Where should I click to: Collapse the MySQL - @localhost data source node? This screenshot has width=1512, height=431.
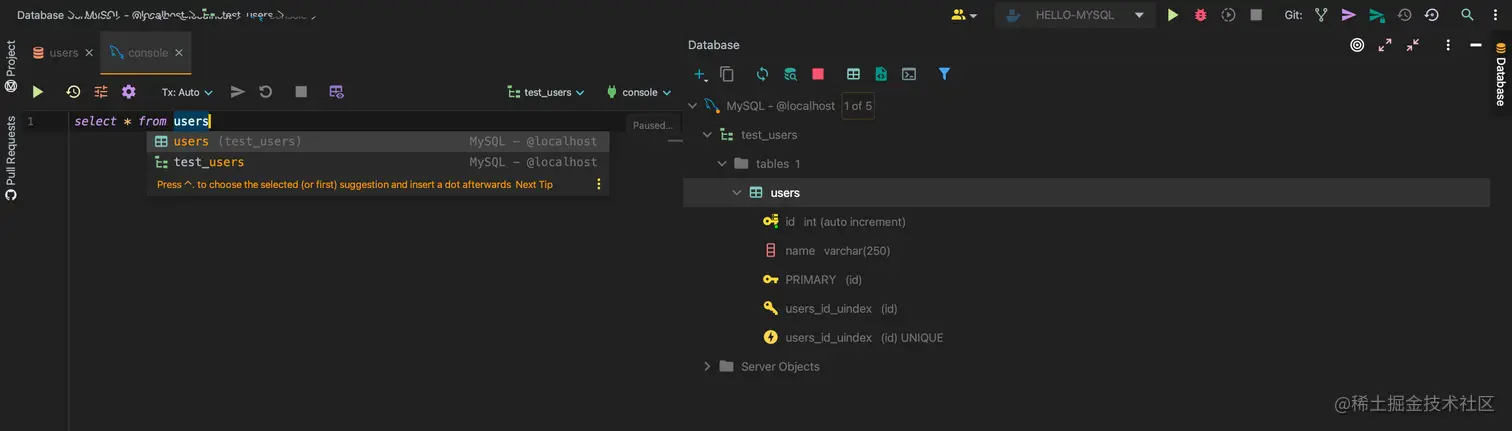click(x=693, y=106)
